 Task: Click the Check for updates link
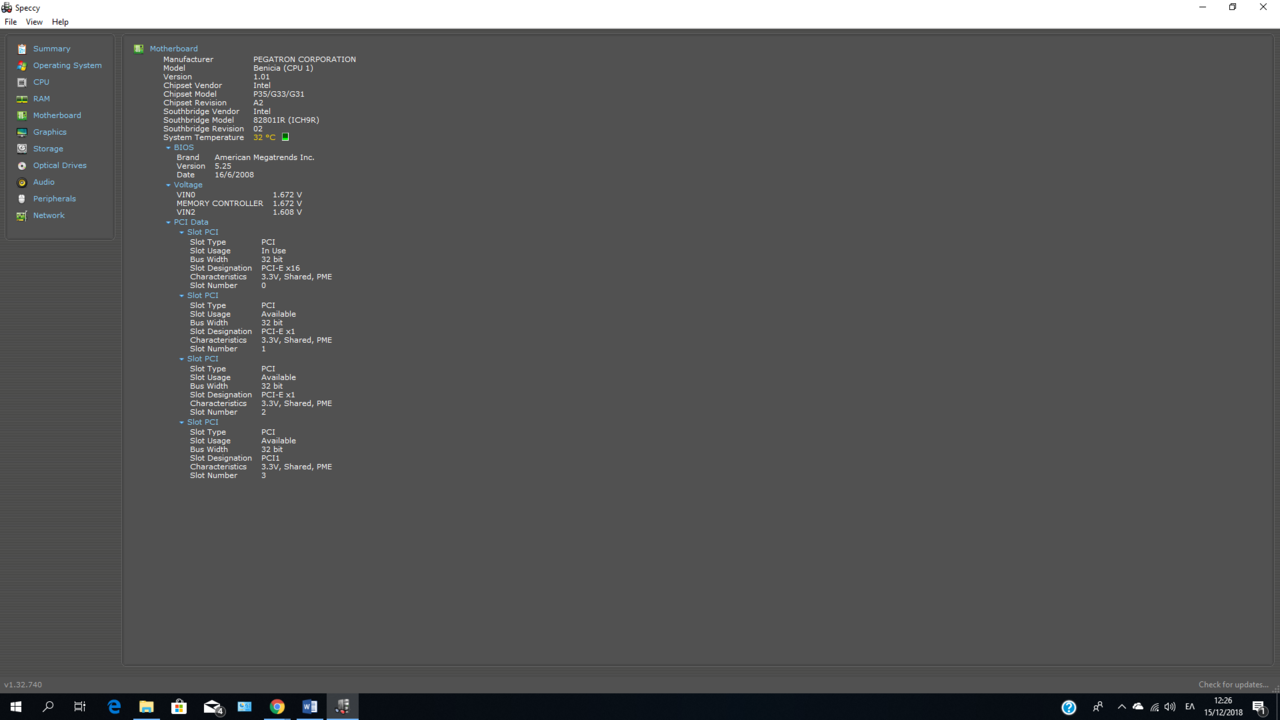pos(1233,685)
